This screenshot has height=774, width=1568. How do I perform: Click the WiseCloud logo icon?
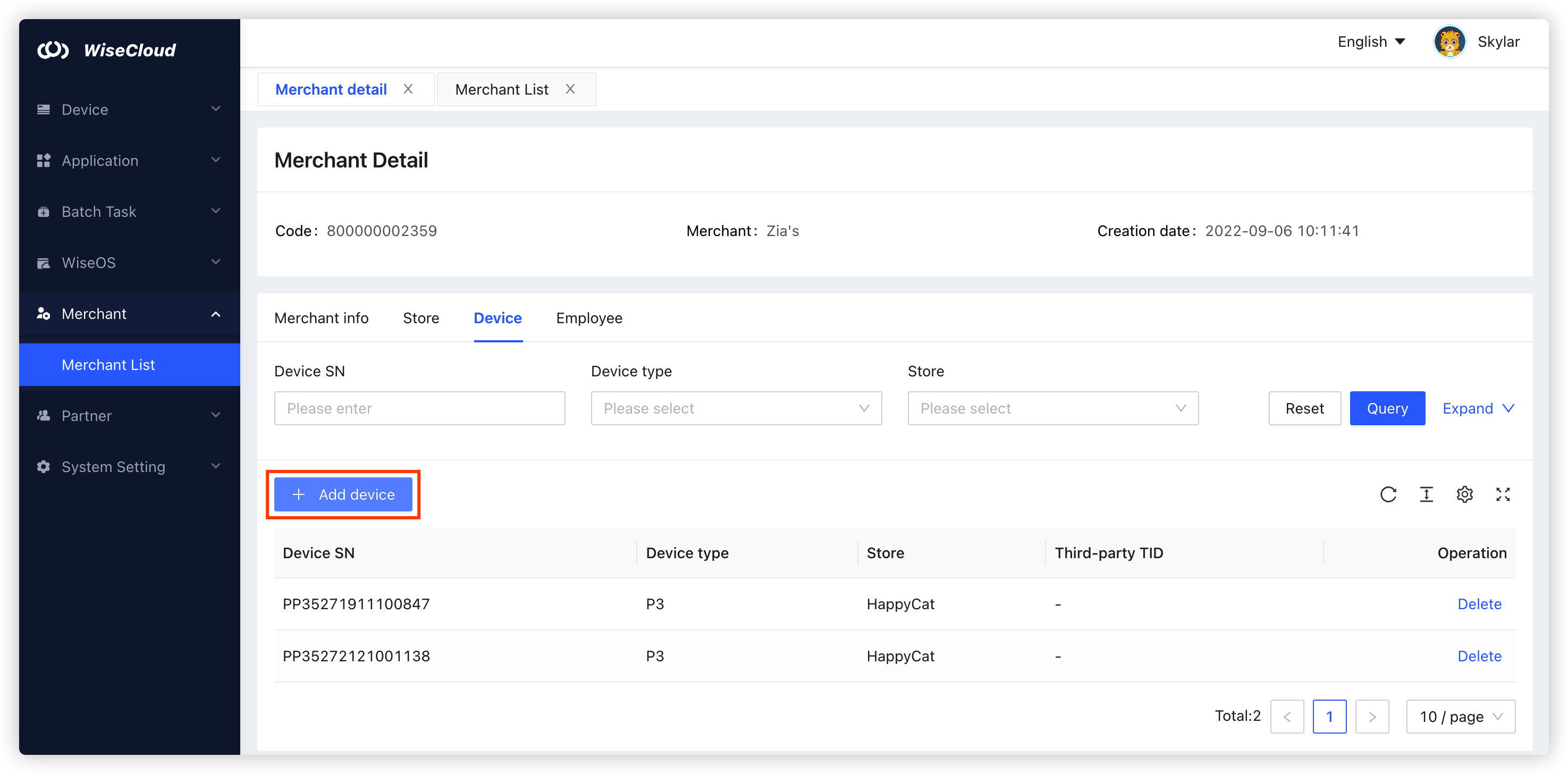(53, 50)
